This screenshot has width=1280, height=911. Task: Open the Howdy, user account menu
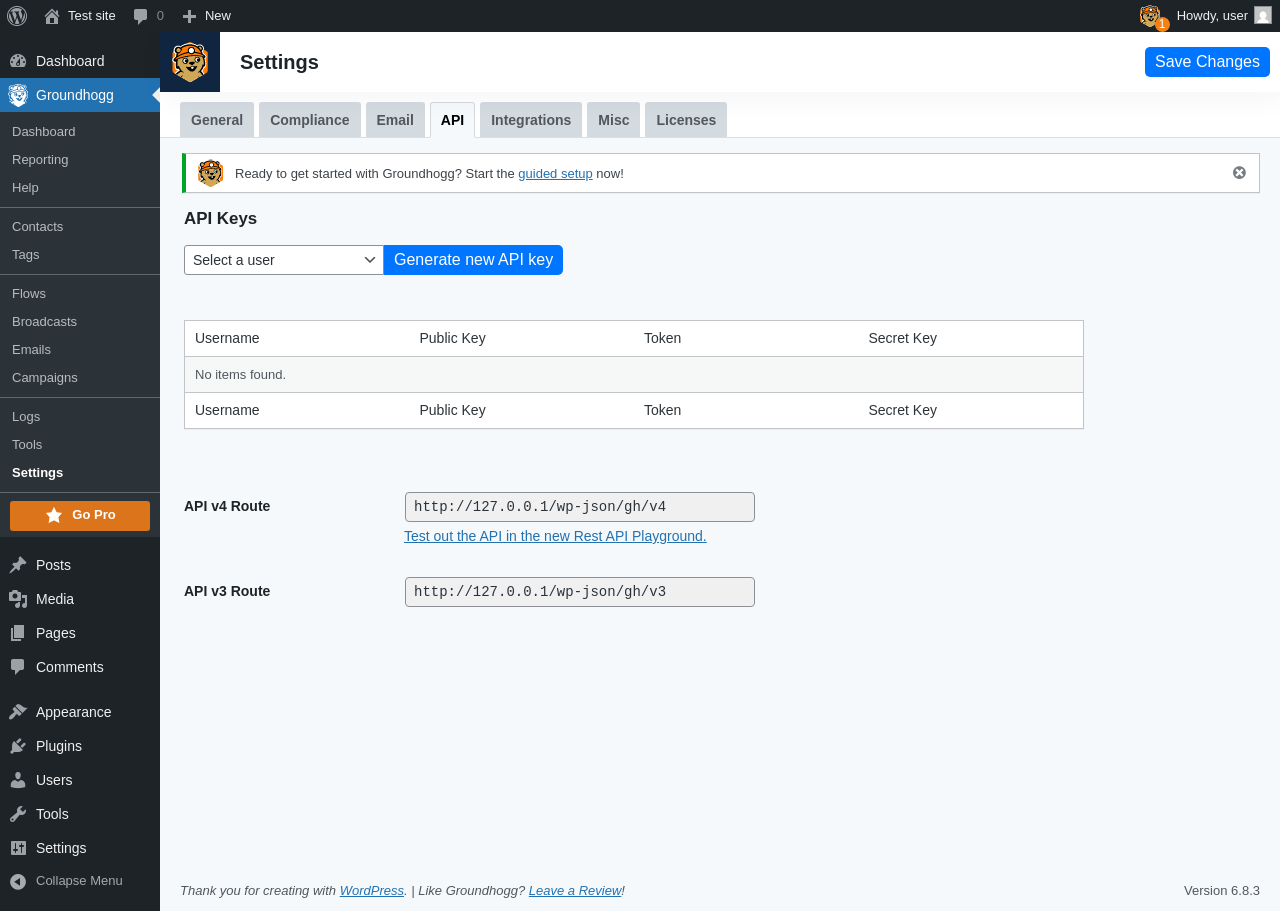pos(1222,16)
